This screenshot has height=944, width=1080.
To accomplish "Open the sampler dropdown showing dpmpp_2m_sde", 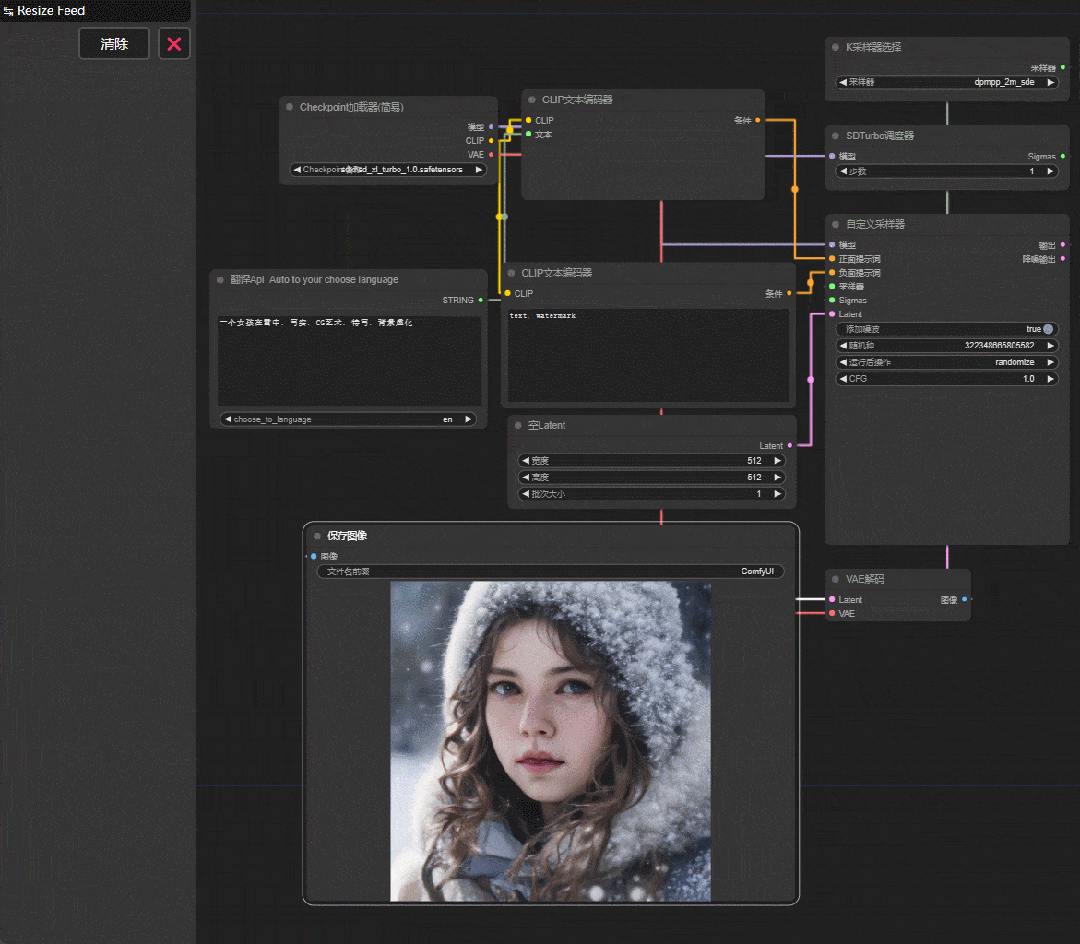I will (x=947, y=82).
